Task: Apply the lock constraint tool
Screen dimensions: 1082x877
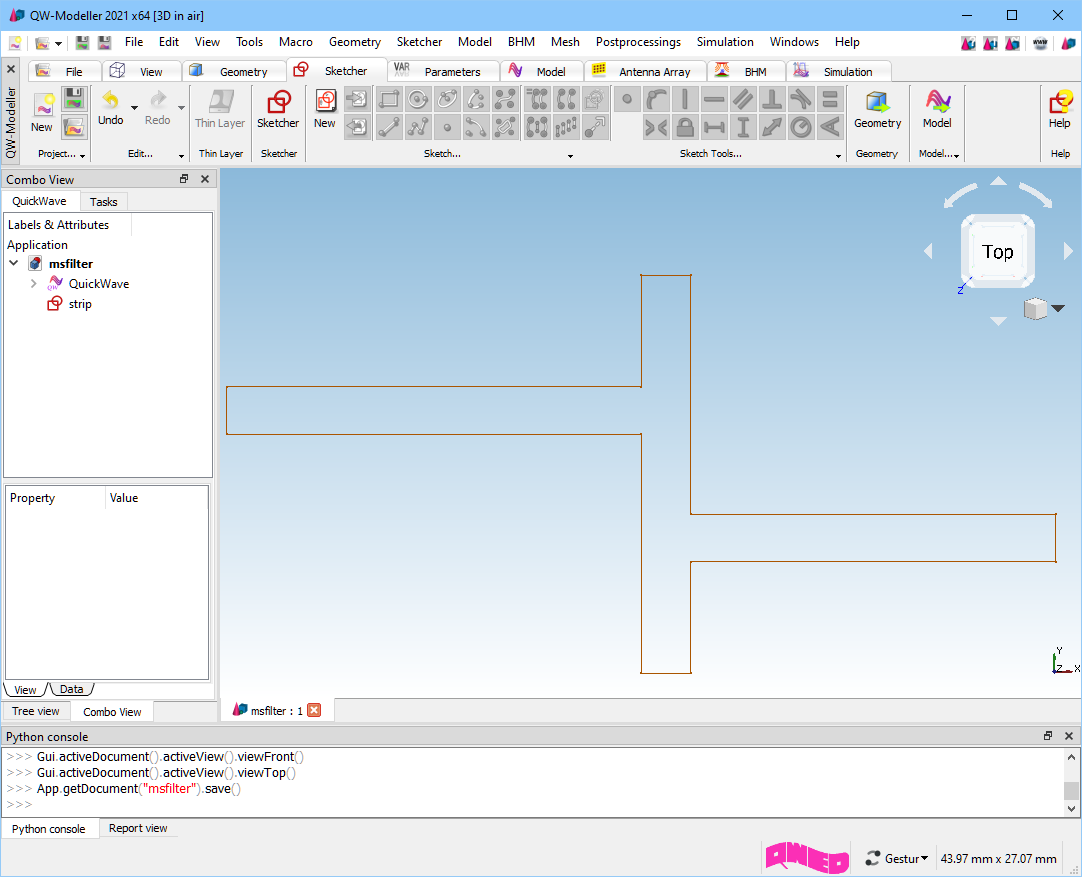Action: (685, 127)
